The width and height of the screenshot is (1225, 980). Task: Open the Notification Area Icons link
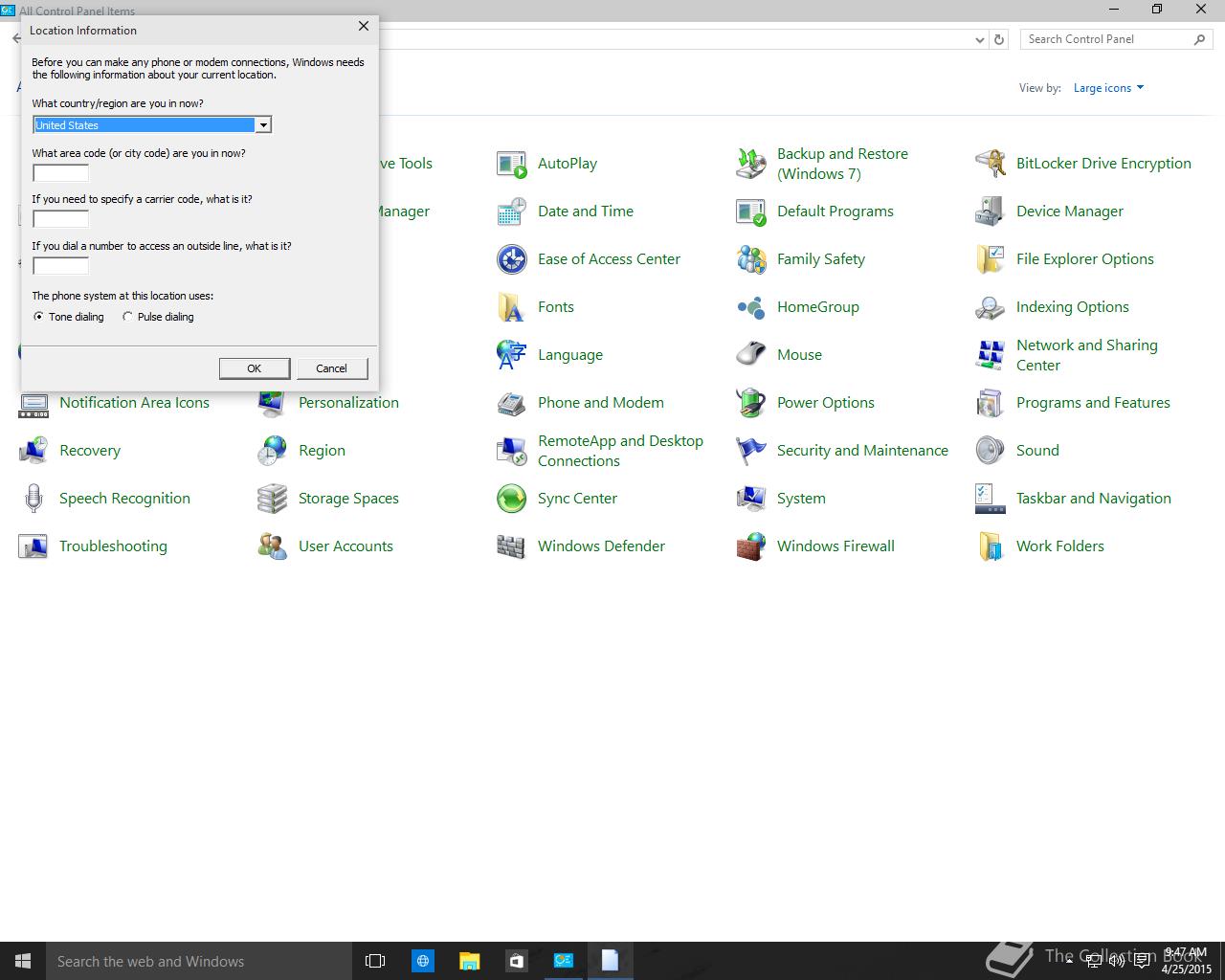coord(134,403)
